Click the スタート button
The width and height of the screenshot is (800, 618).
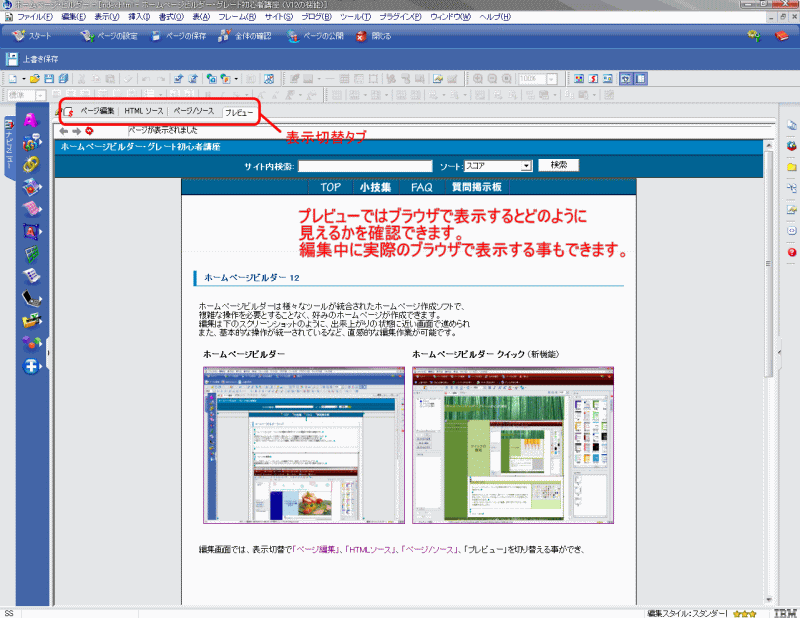[x=32, y=36]
